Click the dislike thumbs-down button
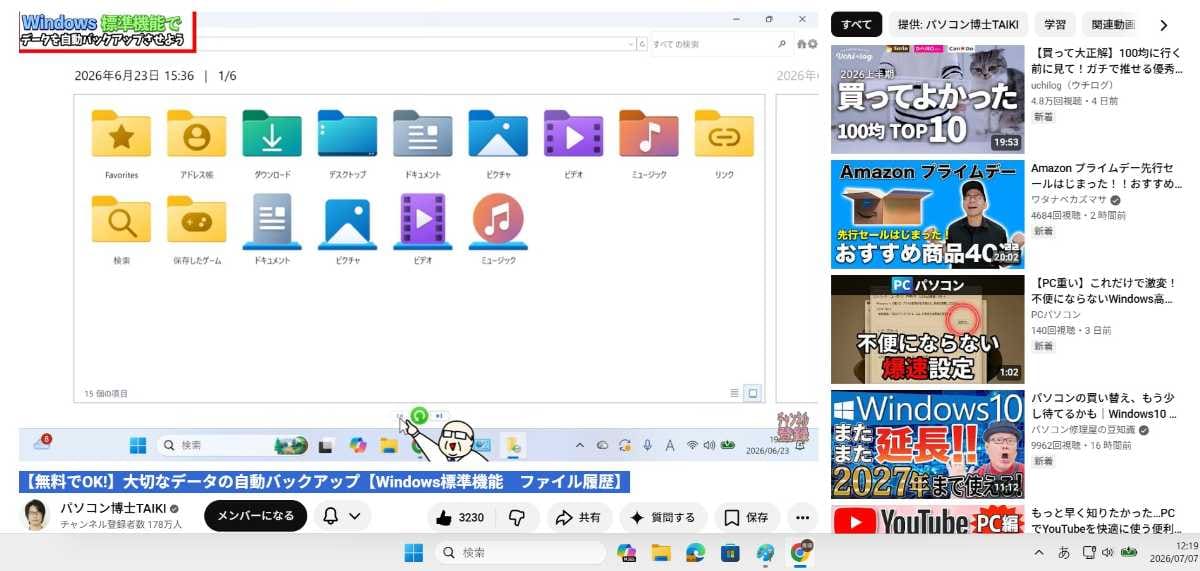The width and height of the screenshot is (1200, 571). coord(517,517)
